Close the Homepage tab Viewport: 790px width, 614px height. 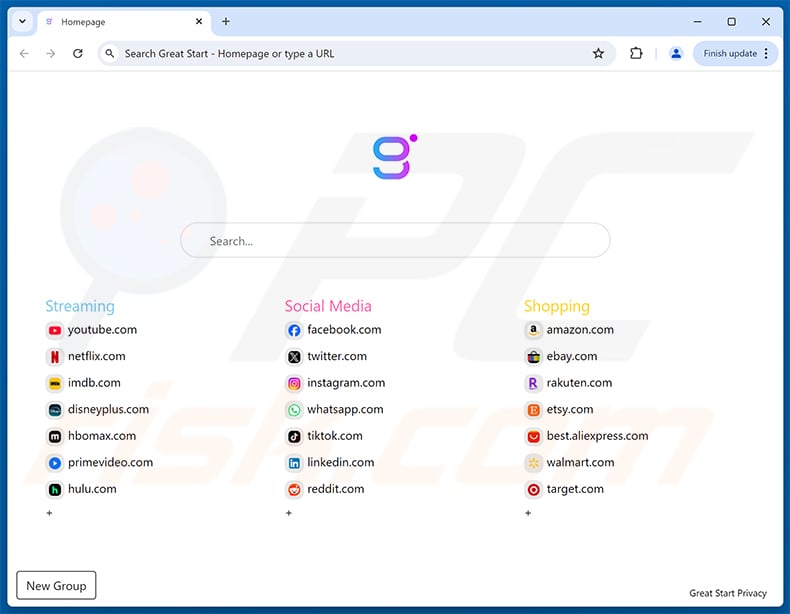(199, 22)
